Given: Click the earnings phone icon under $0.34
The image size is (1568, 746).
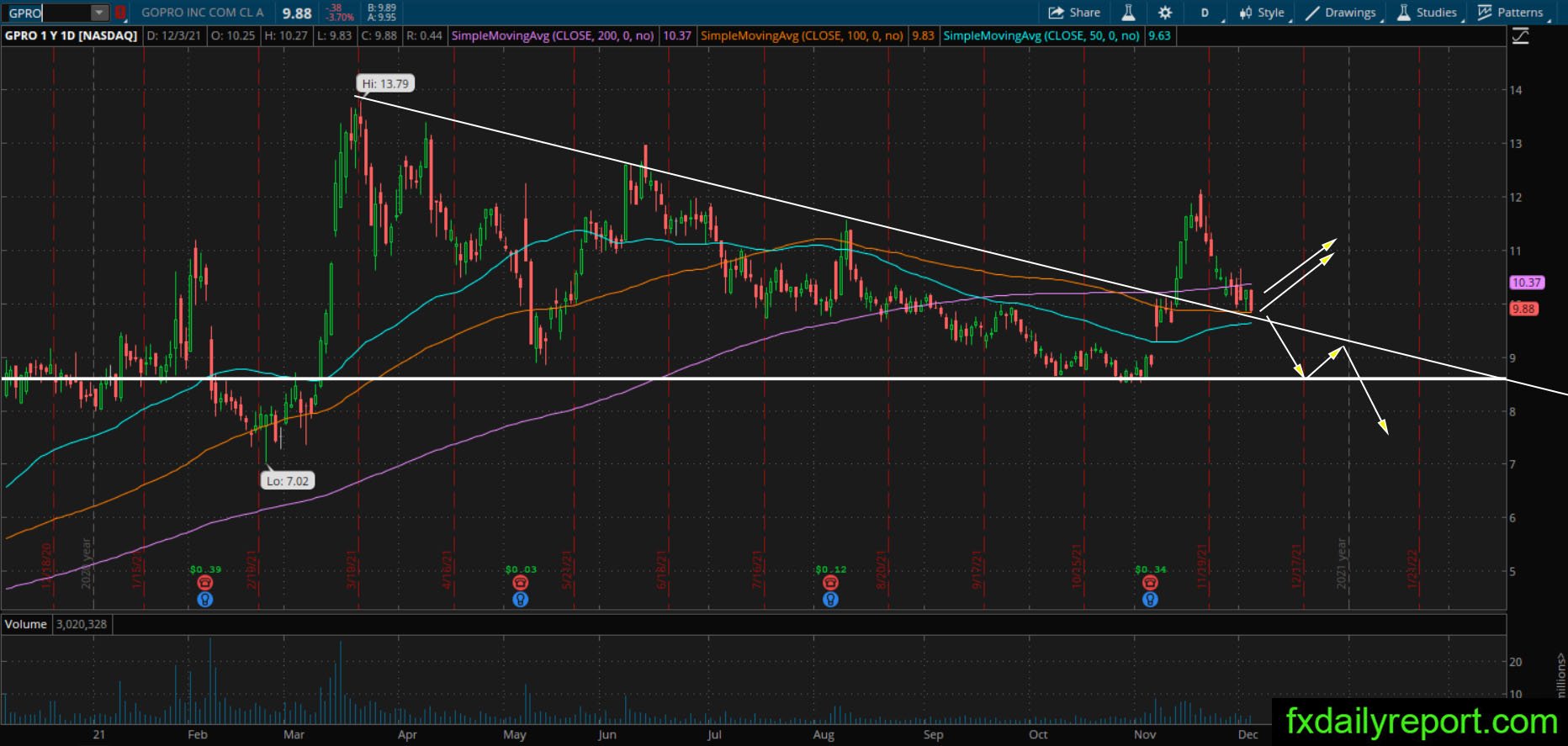Looking at the screenshot, I should coord(1150,583).
